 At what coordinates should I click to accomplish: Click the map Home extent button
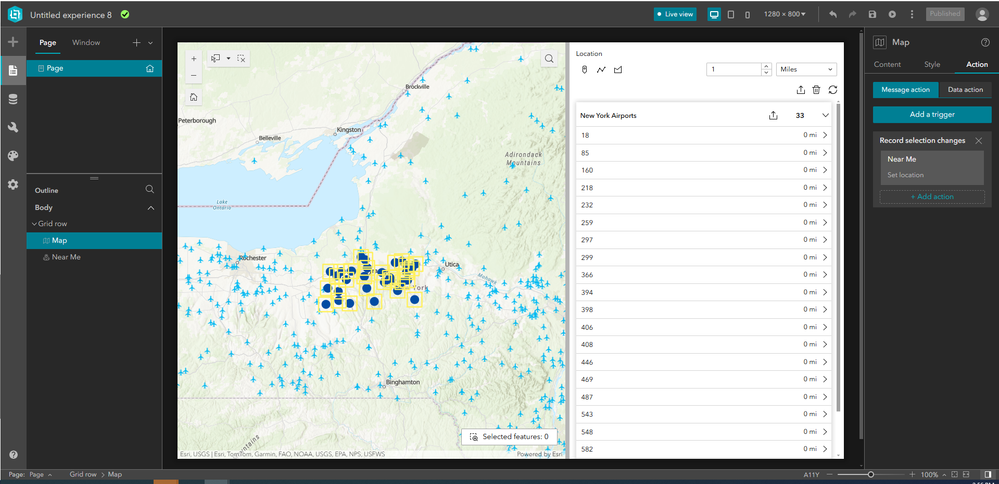coord(193,97)
